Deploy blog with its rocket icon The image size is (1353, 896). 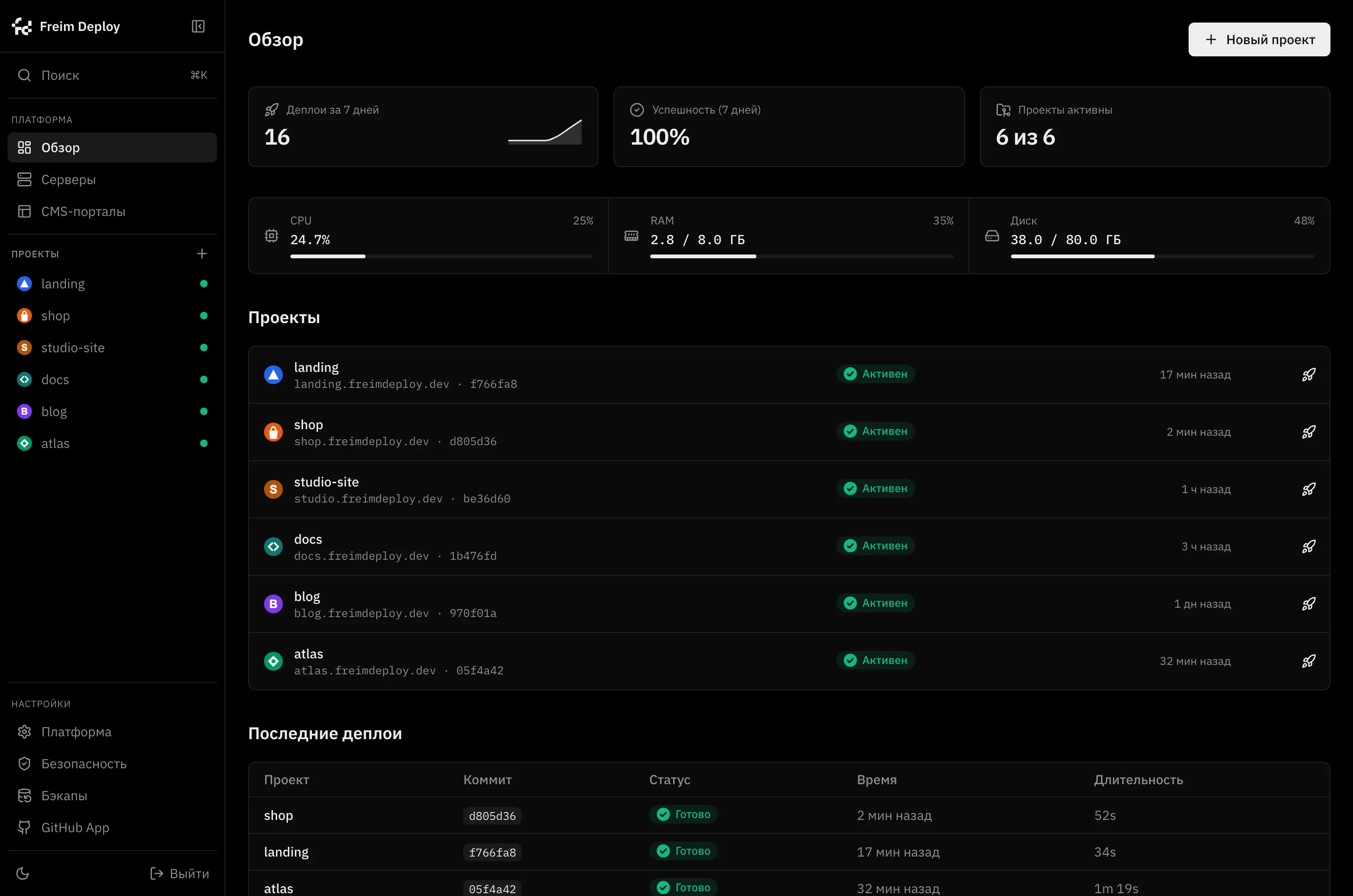[x=1308, y=603]
